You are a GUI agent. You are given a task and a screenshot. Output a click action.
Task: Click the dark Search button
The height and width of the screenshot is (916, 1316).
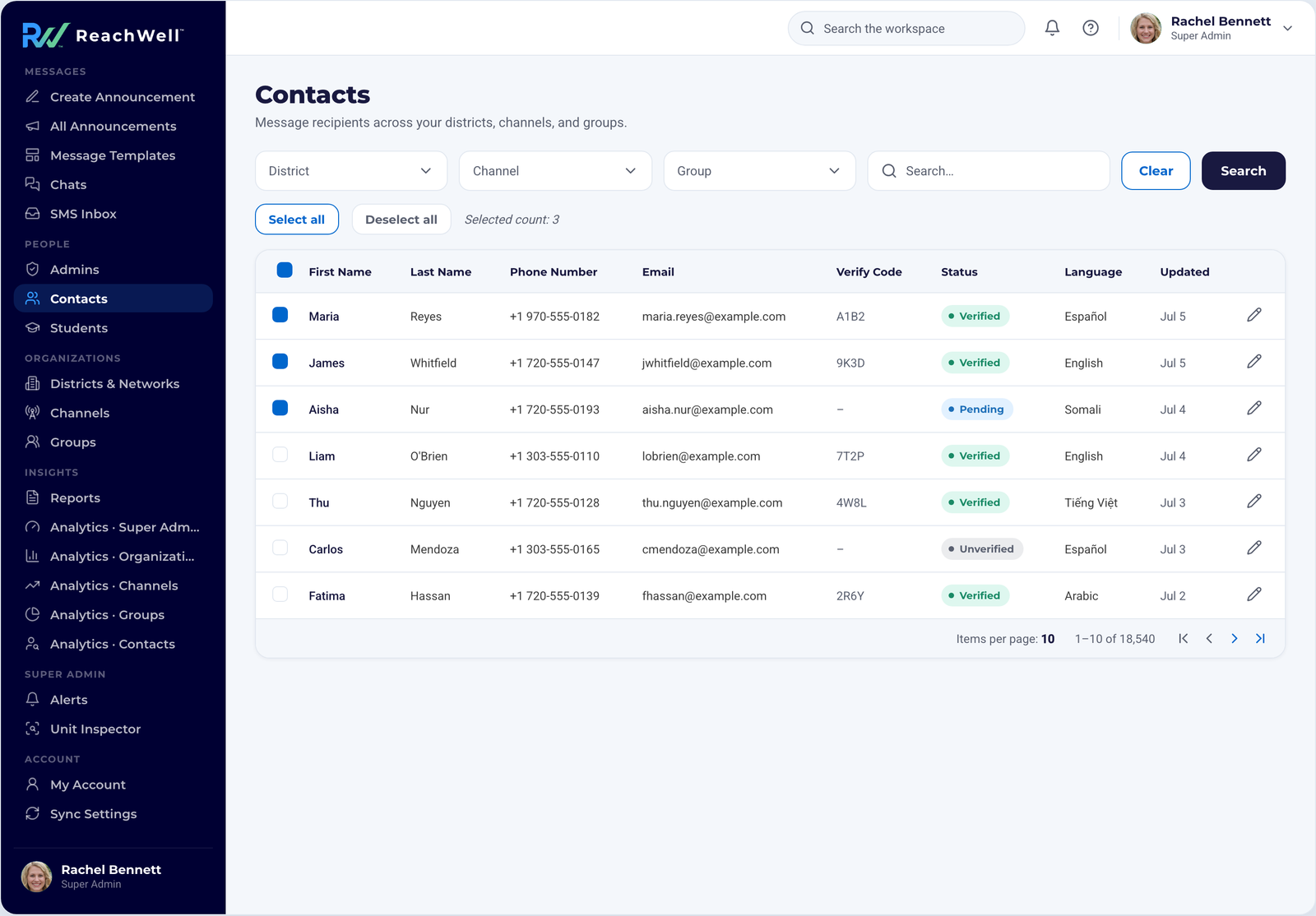tap(1244, 171)
